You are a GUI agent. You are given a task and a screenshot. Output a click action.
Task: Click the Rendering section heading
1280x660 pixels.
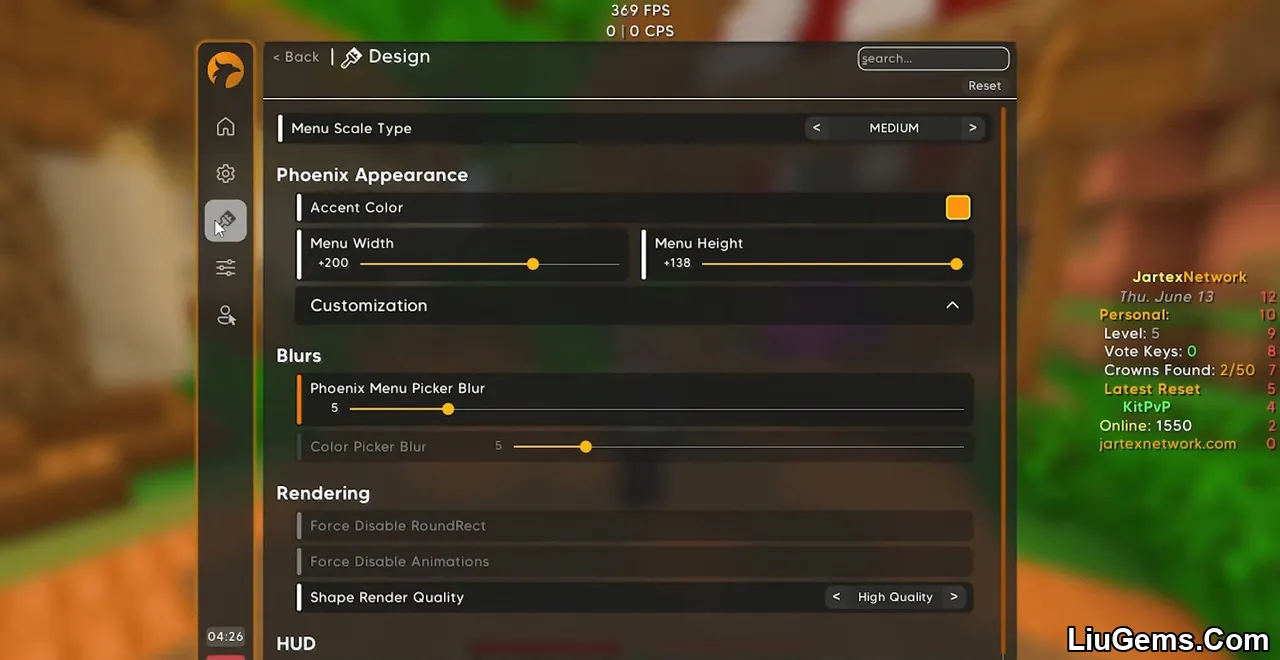click(323, 493)
